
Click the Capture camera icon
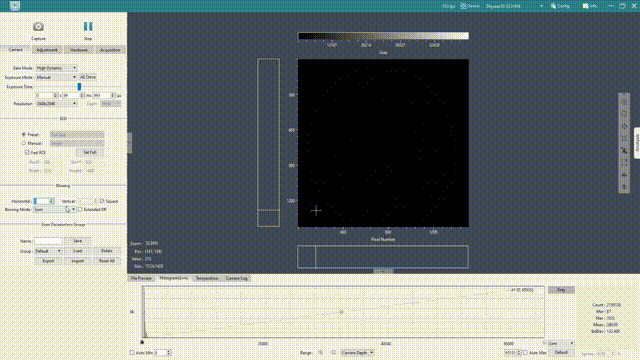pos(38,27)
